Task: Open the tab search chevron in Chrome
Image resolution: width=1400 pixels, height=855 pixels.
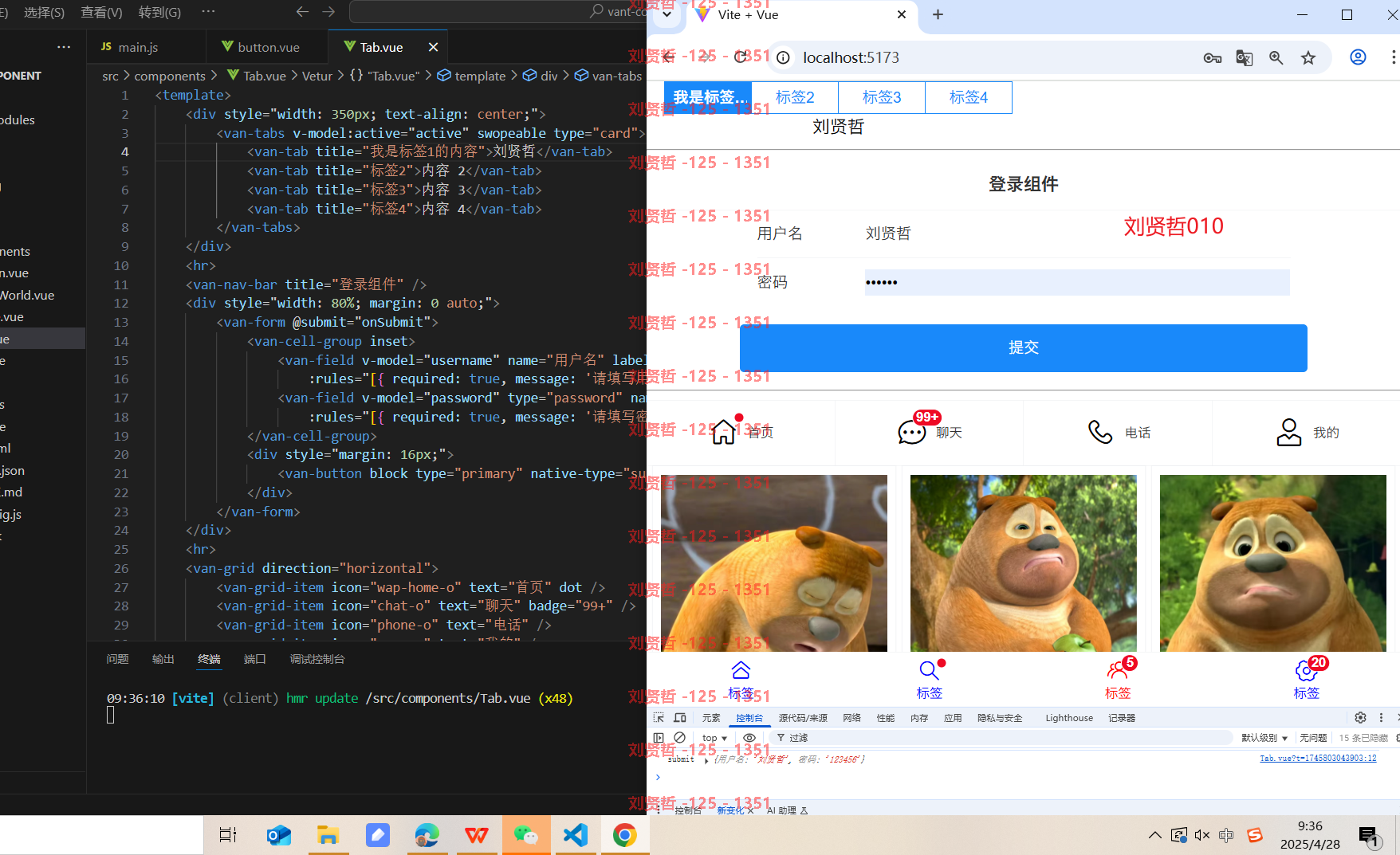Action: point(667,14)
